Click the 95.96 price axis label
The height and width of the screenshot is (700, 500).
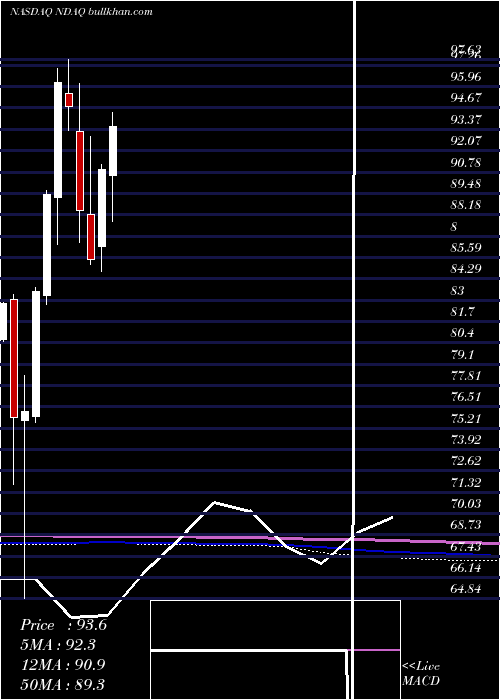point(466,77)
